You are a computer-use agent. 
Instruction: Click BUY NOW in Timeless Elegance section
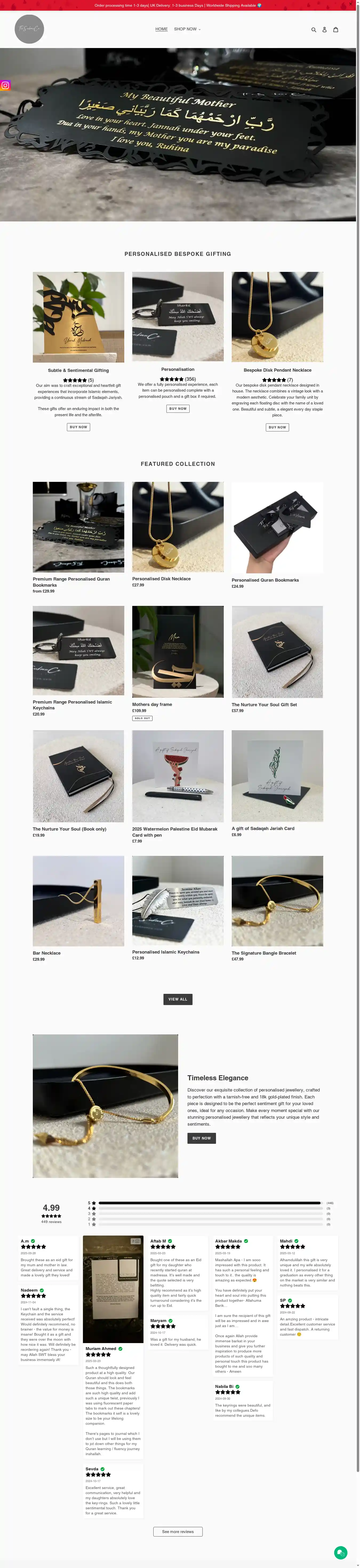(x=201, y=1138)
